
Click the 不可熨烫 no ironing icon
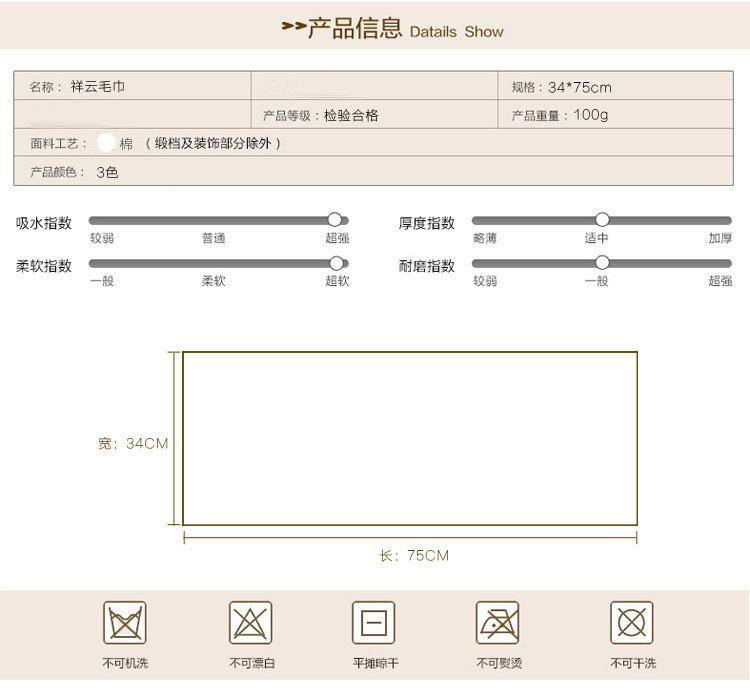(x=497, y=622)
